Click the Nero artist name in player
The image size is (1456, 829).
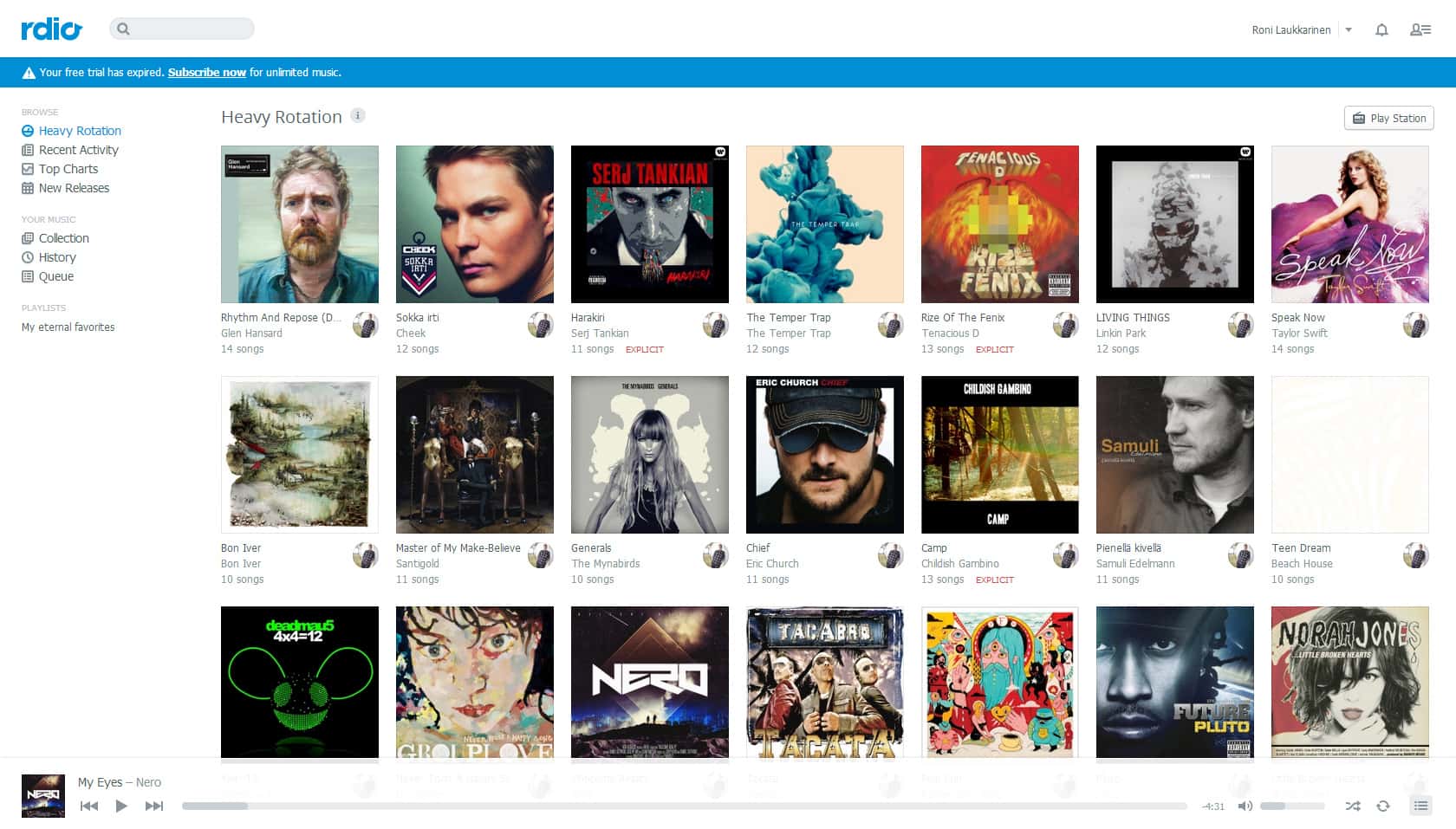pos(148,782)
